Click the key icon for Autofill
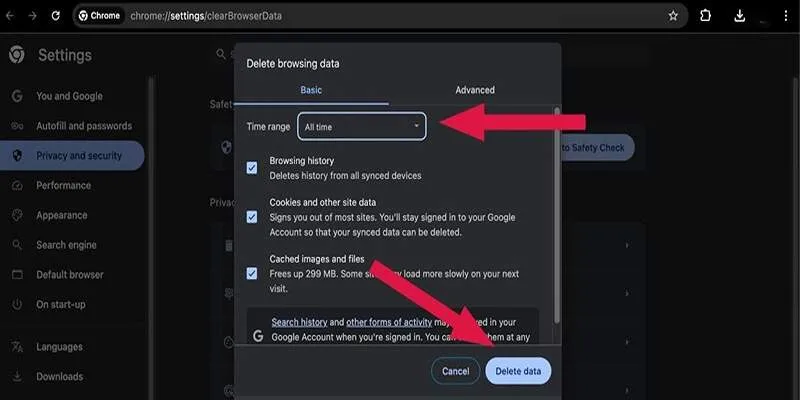 pos(17,126)
